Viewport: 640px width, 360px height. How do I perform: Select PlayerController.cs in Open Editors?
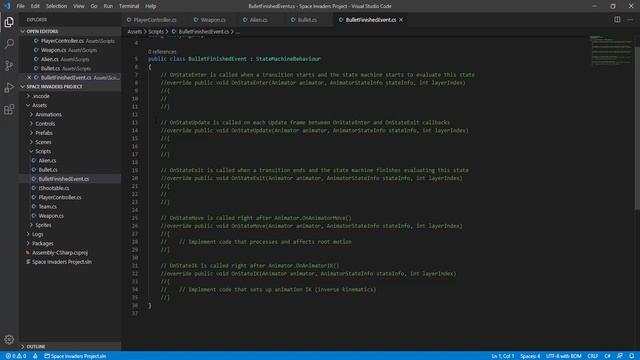pyautogui.click(x=70, y=41)
